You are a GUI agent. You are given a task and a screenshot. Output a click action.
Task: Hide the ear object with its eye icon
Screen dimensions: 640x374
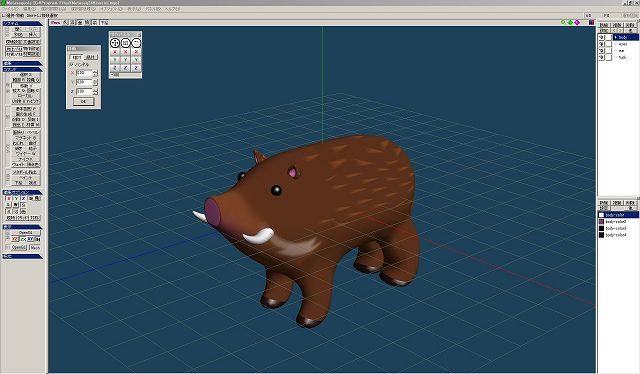(602, 51)
